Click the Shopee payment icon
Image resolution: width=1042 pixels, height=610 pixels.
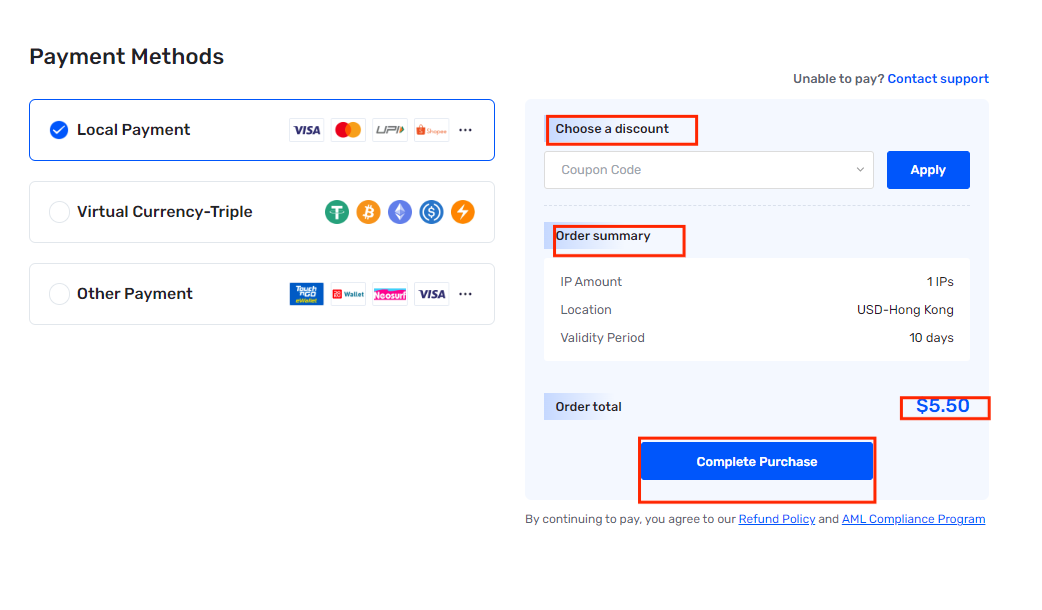[x=431, y=130]
